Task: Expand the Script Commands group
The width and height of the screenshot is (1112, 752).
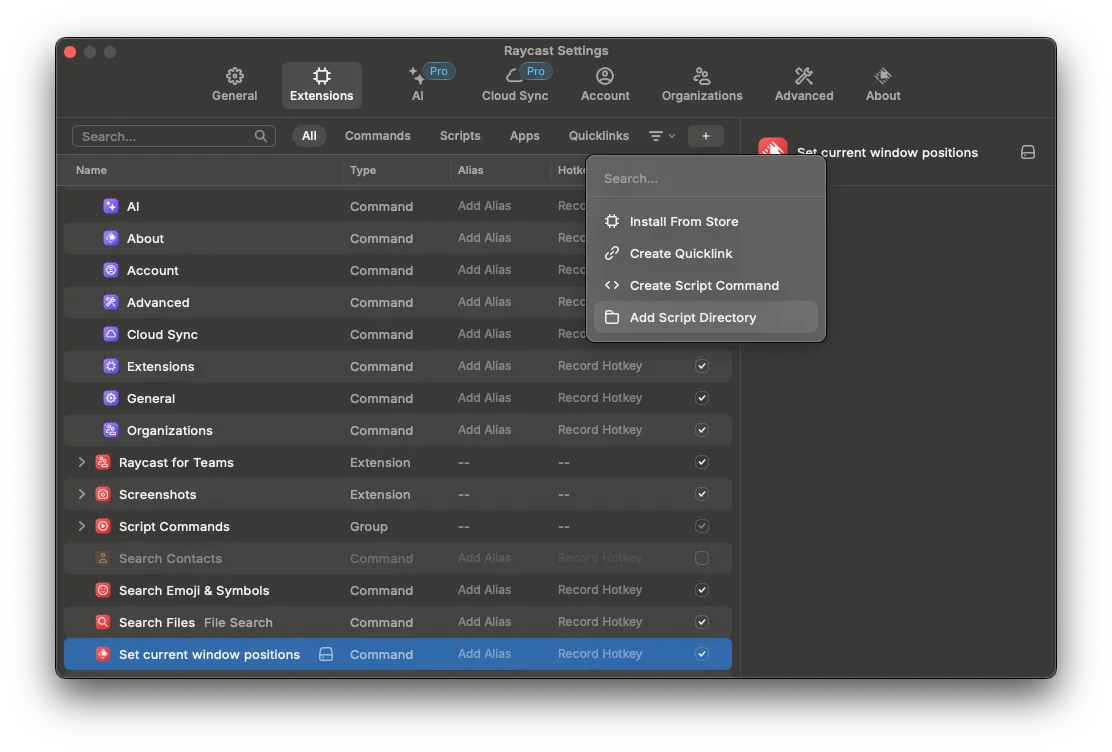Action: click(82, 526)
